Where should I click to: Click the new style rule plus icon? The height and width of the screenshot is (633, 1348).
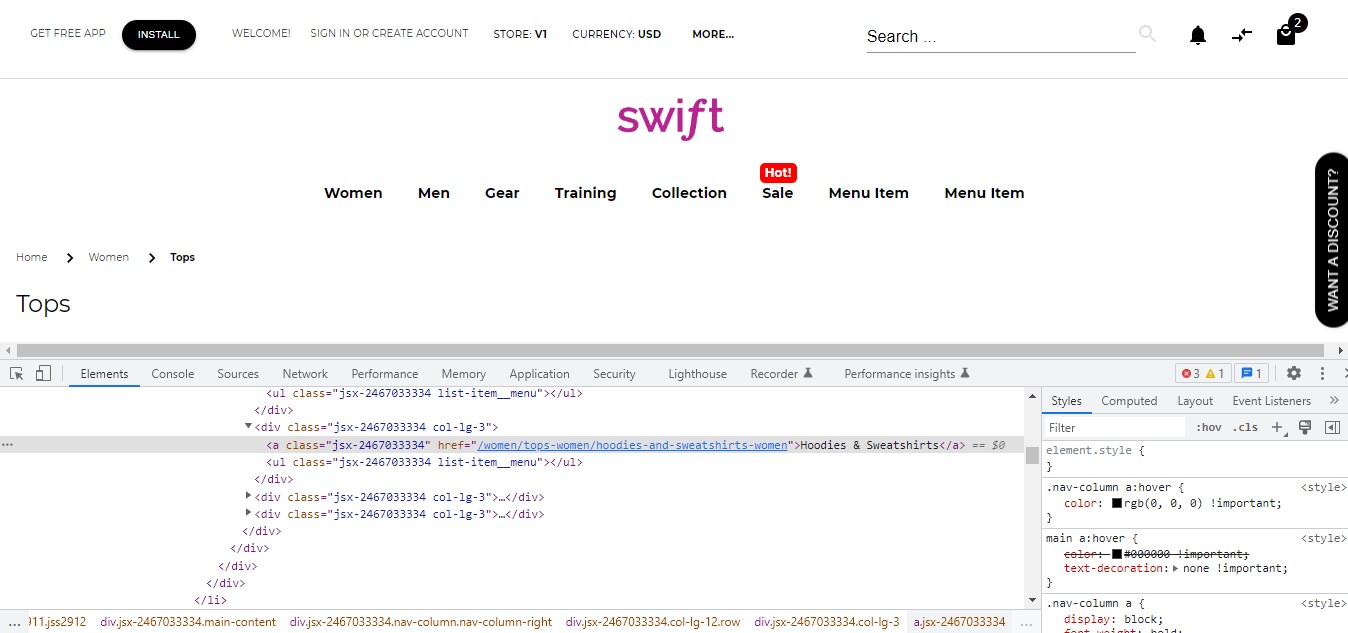pos(1277,427)
